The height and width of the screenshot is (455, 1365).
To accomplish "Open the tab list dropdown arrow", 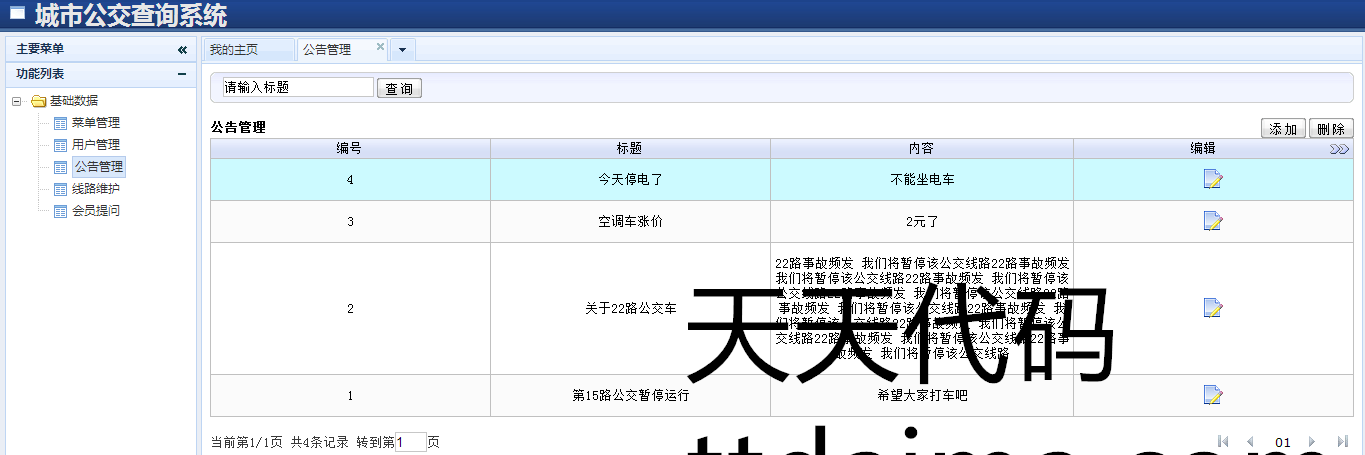I will click(402, 49).
